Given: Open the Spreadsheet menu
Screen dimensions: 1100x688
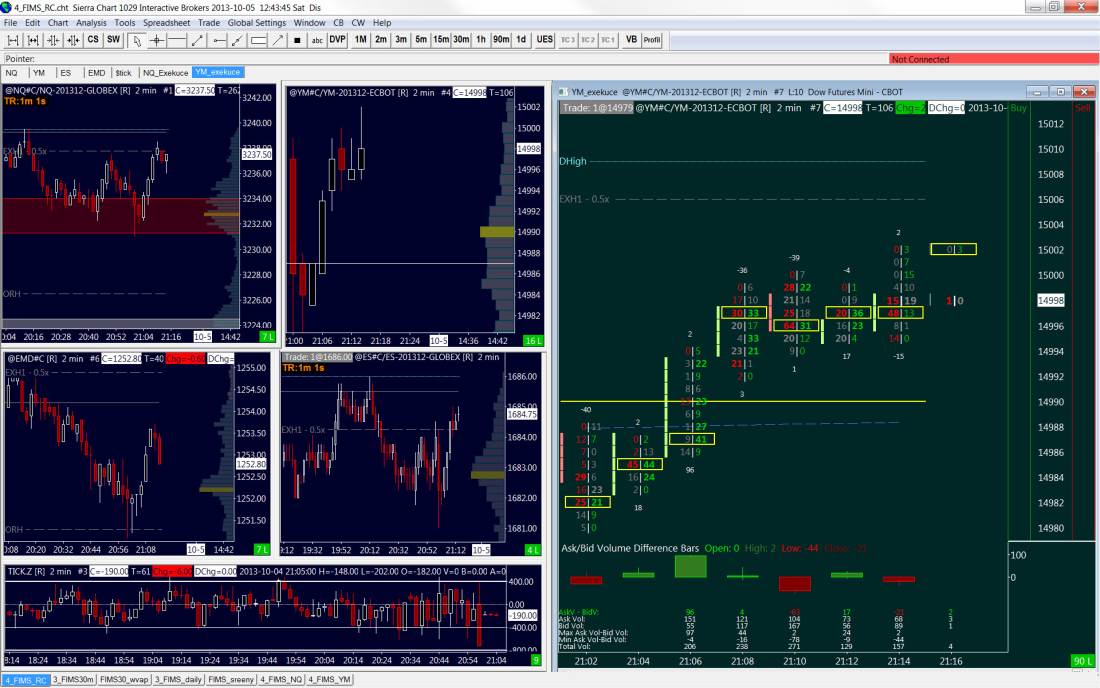Looking at the screenshot, I should (x=166, y=22).
